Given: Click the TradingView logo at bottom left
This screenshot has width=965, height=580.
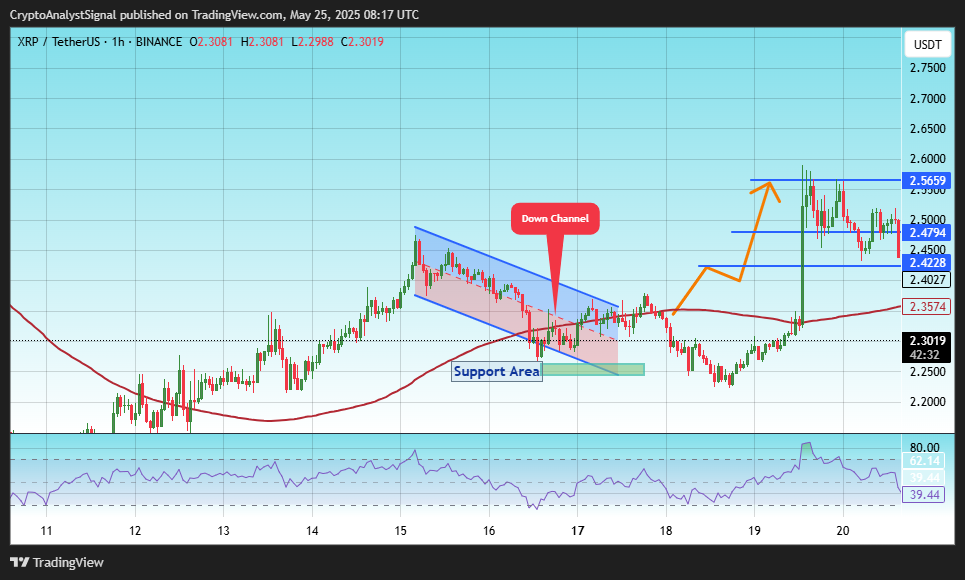Looking at the screenshot, I should point(57,562).
